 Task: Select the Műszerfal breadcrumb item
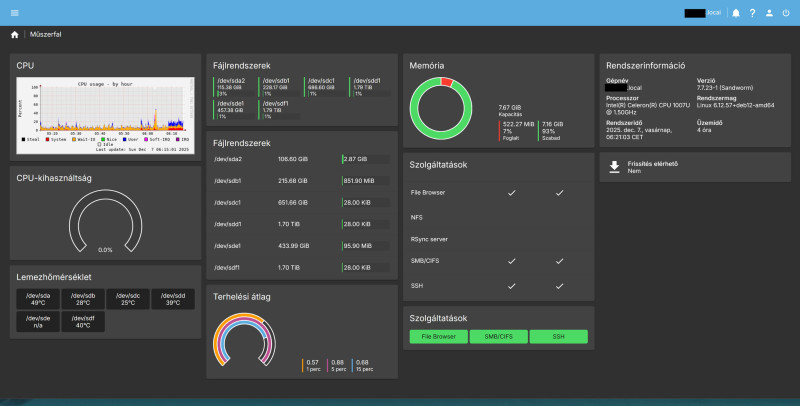click(45, 35)
